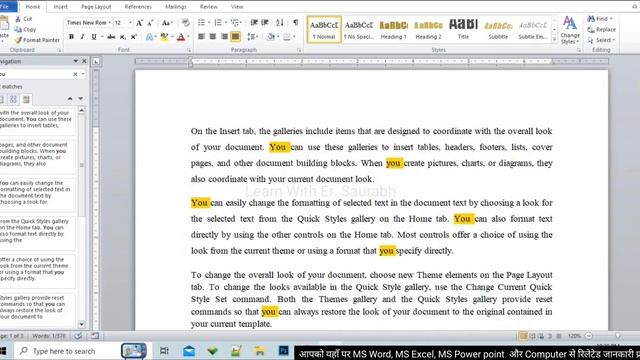
Task: Align text left
Action: pyautogui.click(x=201, y=37)
